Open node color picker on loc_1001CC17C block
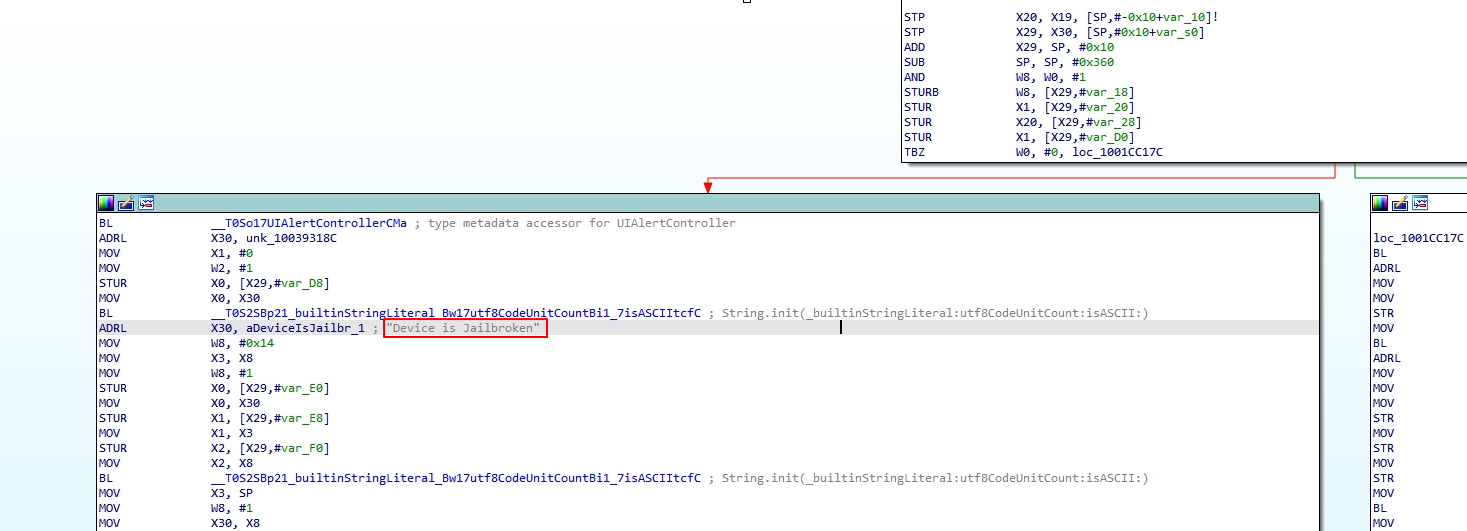1467x531 pixels. (1380, 203)
